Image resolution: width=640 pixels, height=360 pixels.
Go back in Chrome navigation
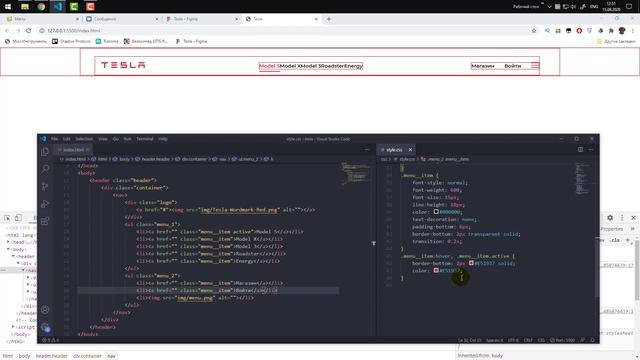pos(7,31)
